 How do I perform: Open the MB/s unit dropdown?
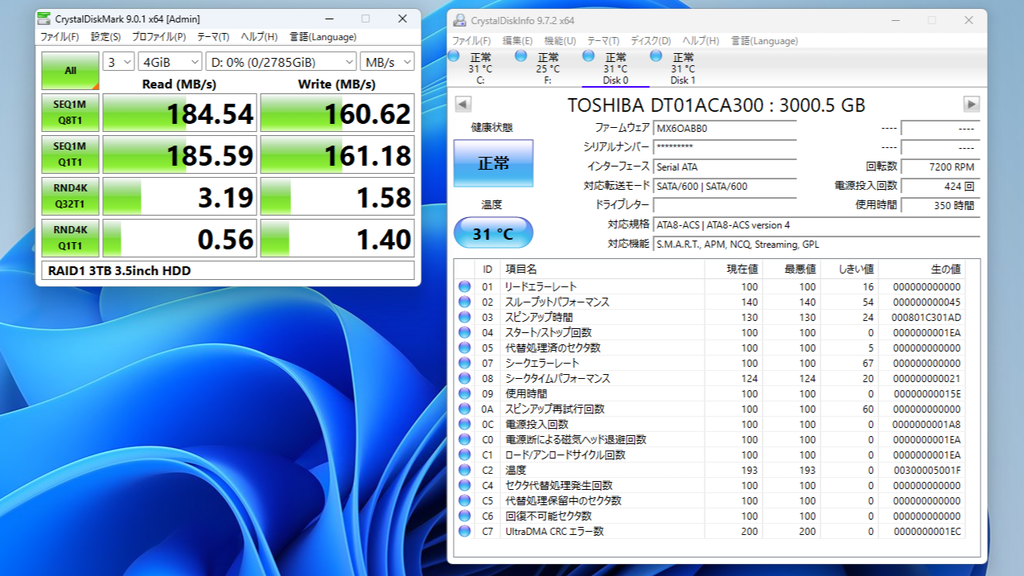tap(386, 62)
